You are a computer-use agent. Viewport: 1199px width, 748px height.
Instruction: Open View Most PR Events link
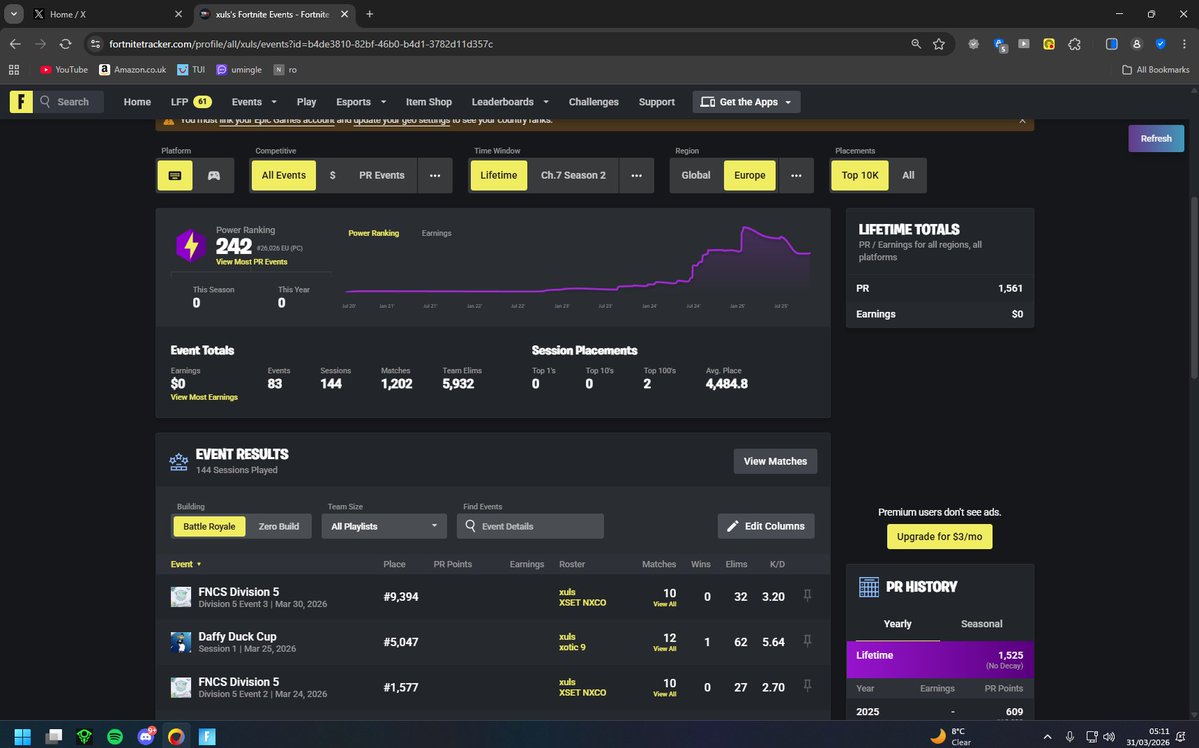[x=252, y=262]
